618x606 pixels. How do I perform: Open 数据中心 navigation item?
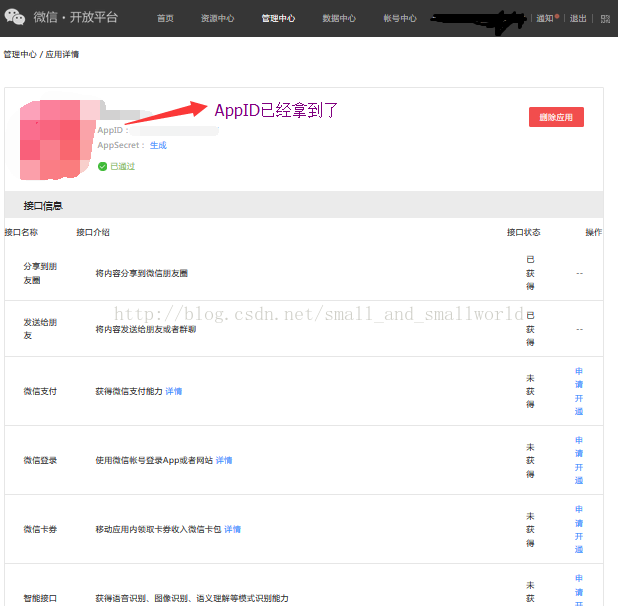(339, 19)
